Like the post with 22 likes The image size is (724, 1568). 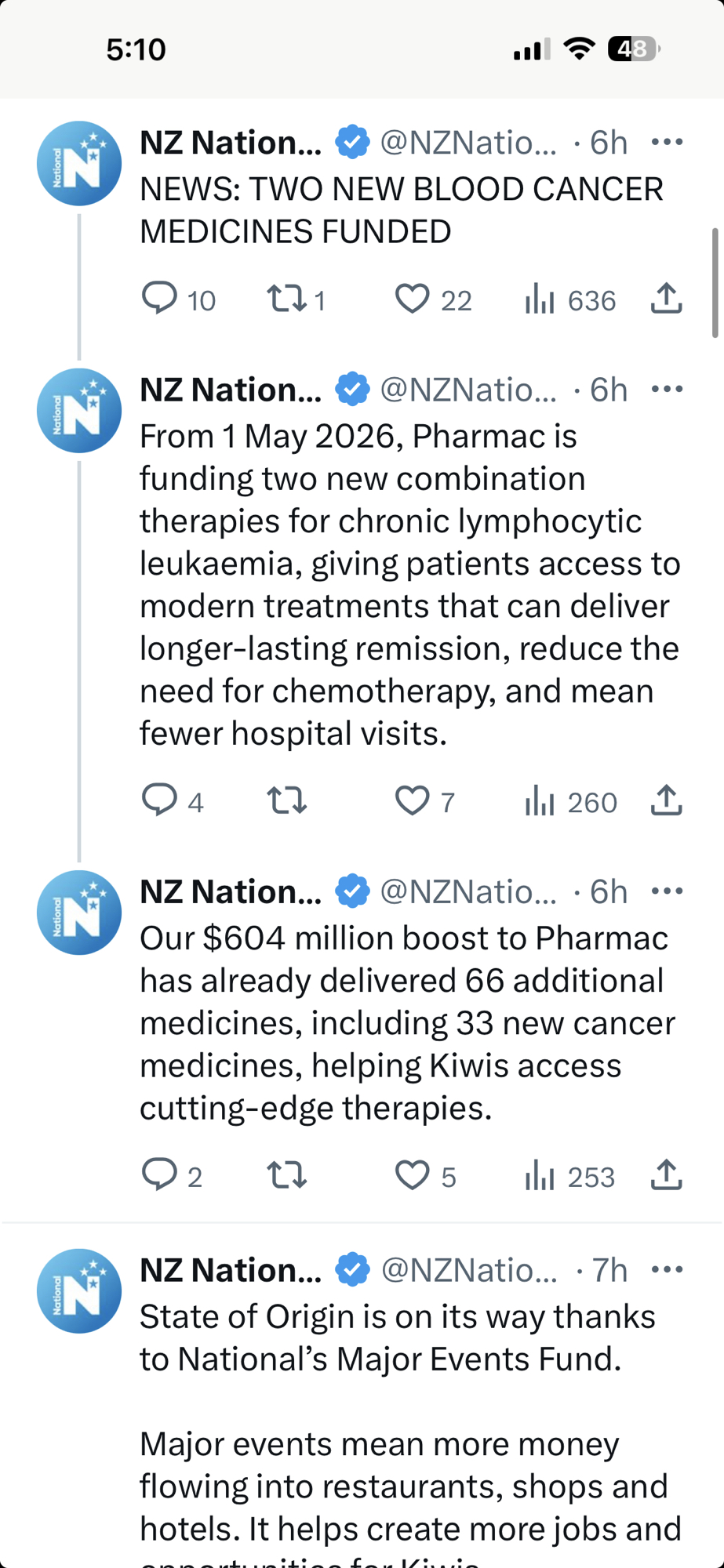pos(412,299)
